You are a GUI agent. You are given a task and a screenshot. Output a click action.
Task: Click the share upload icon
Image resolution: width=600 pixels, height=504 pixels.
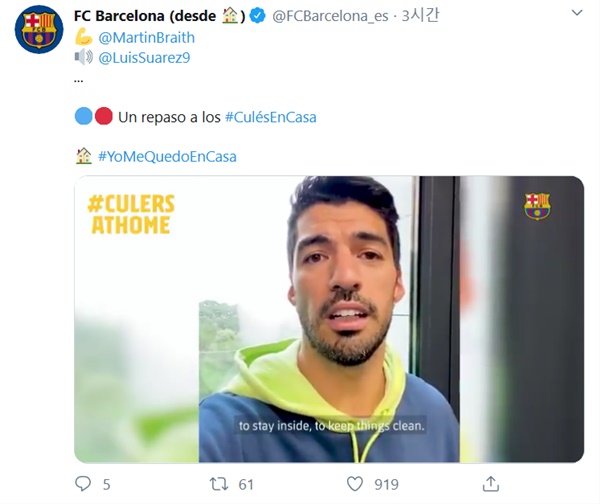(x=491, y=484)
